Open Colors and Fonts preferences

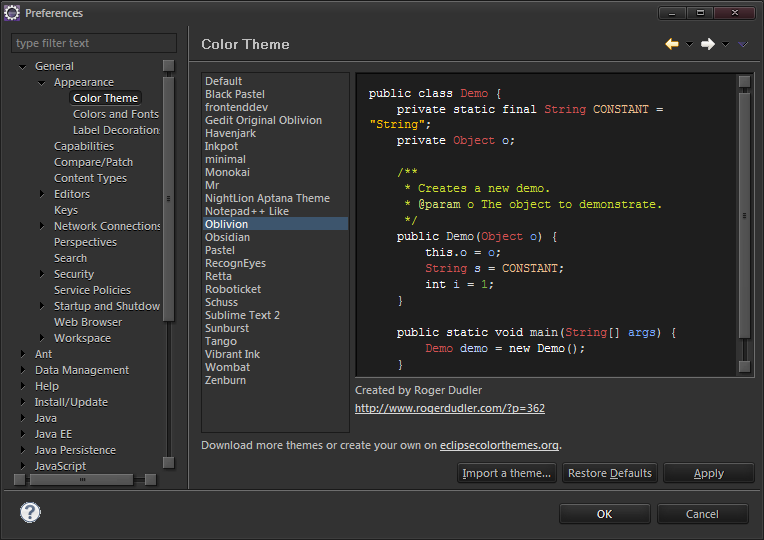point(116,114)
